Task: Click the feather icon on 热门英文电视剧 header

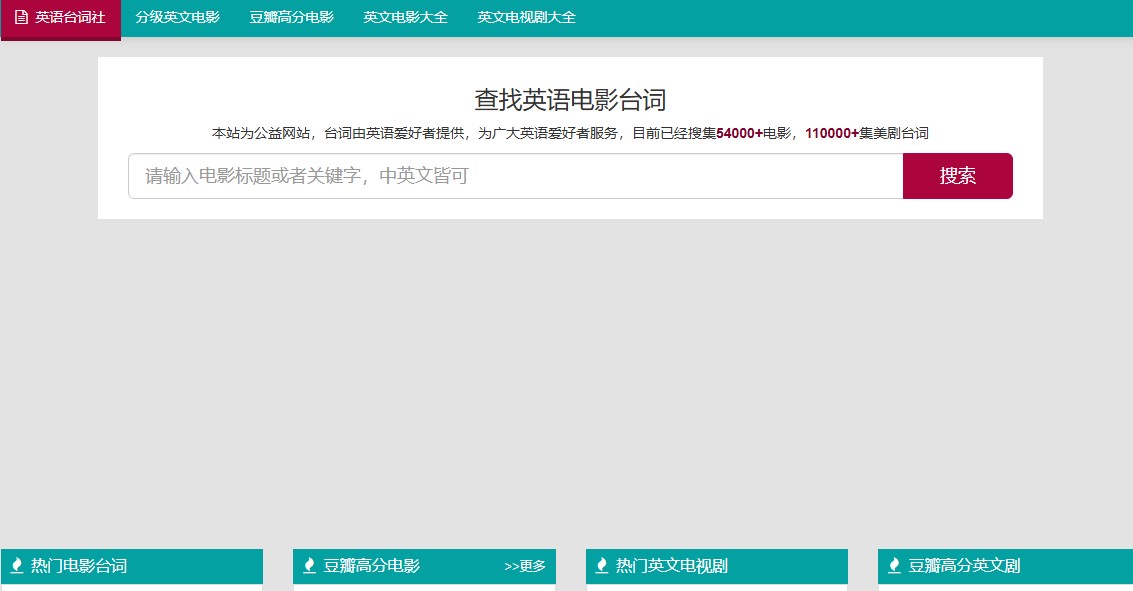Action: 600,565
